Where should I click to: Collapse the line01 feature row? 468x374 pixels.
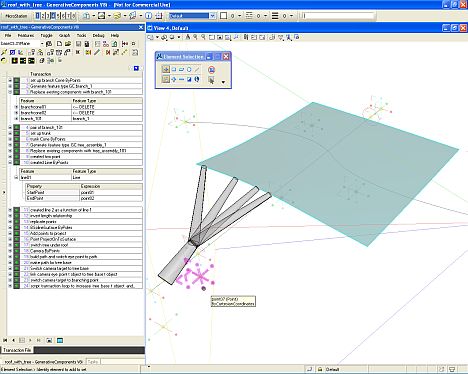click(x=16, y=178)
